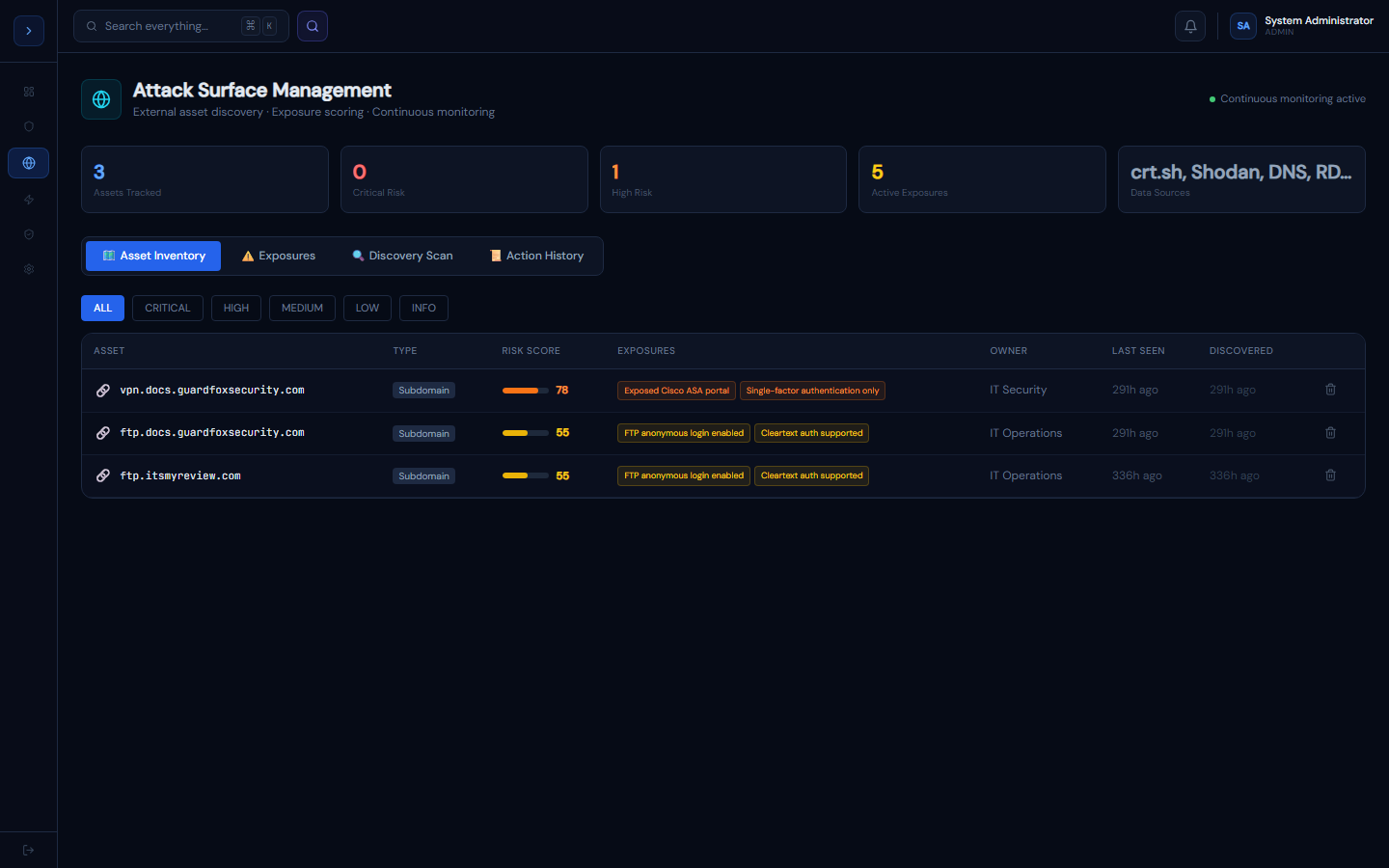1389x868 pixels.
Task: Filter assets by HIGH
Action: point(236,308)
